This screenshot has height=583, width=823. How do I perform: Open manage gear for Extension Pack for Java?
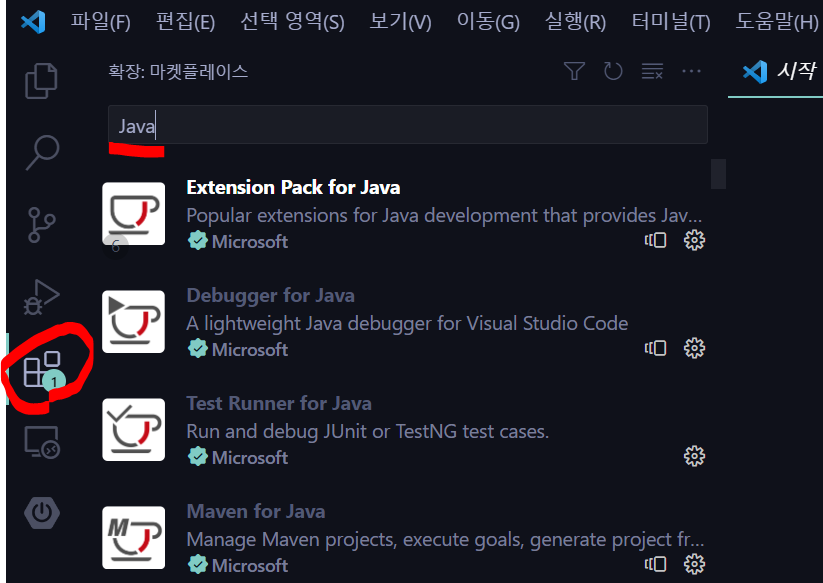694,240
